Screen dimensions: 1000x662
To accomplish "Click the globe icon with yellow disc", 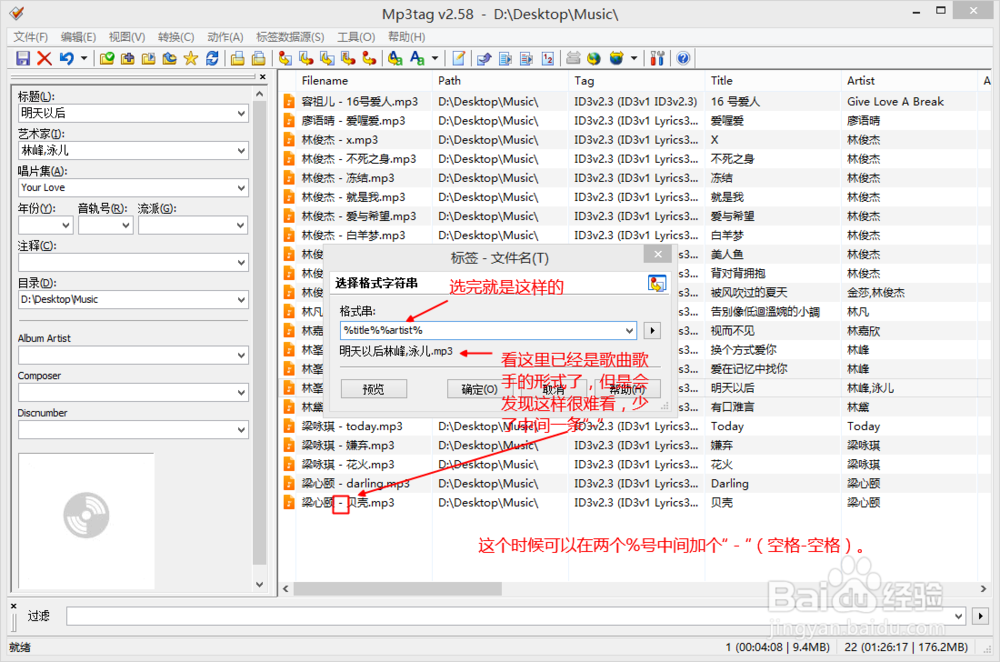I will (616, 59).
